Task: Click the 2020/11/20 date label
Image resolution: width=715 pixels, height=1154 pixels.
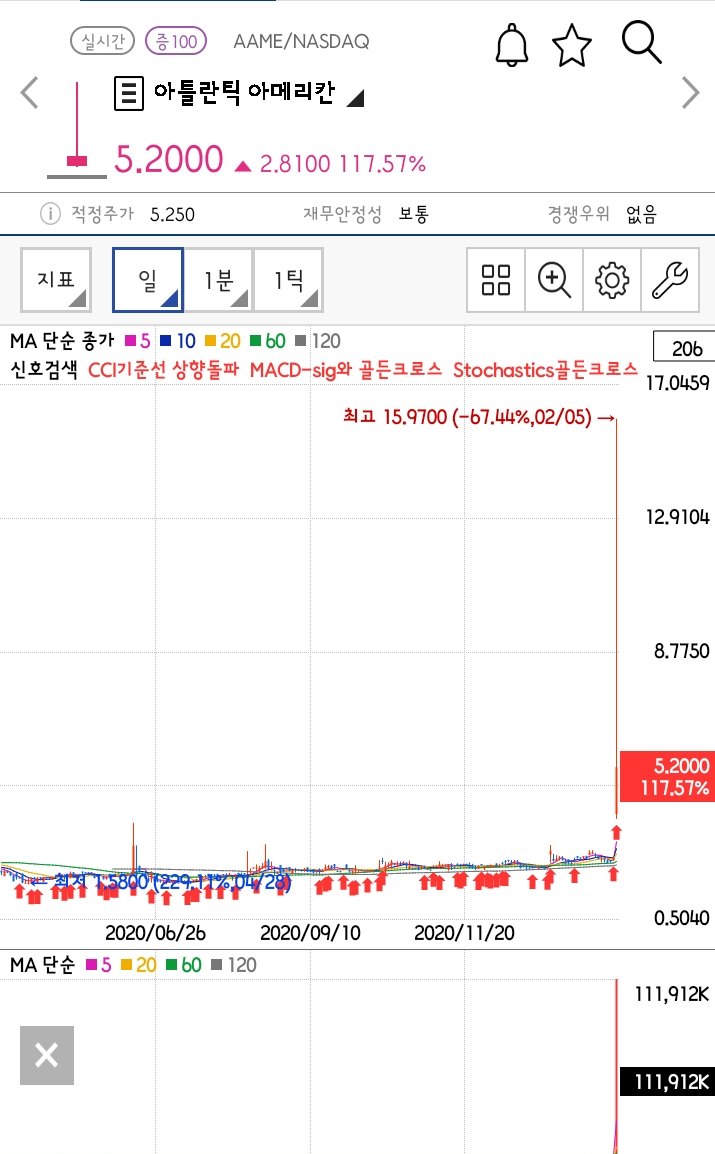Action: click(x=464, y=933)
